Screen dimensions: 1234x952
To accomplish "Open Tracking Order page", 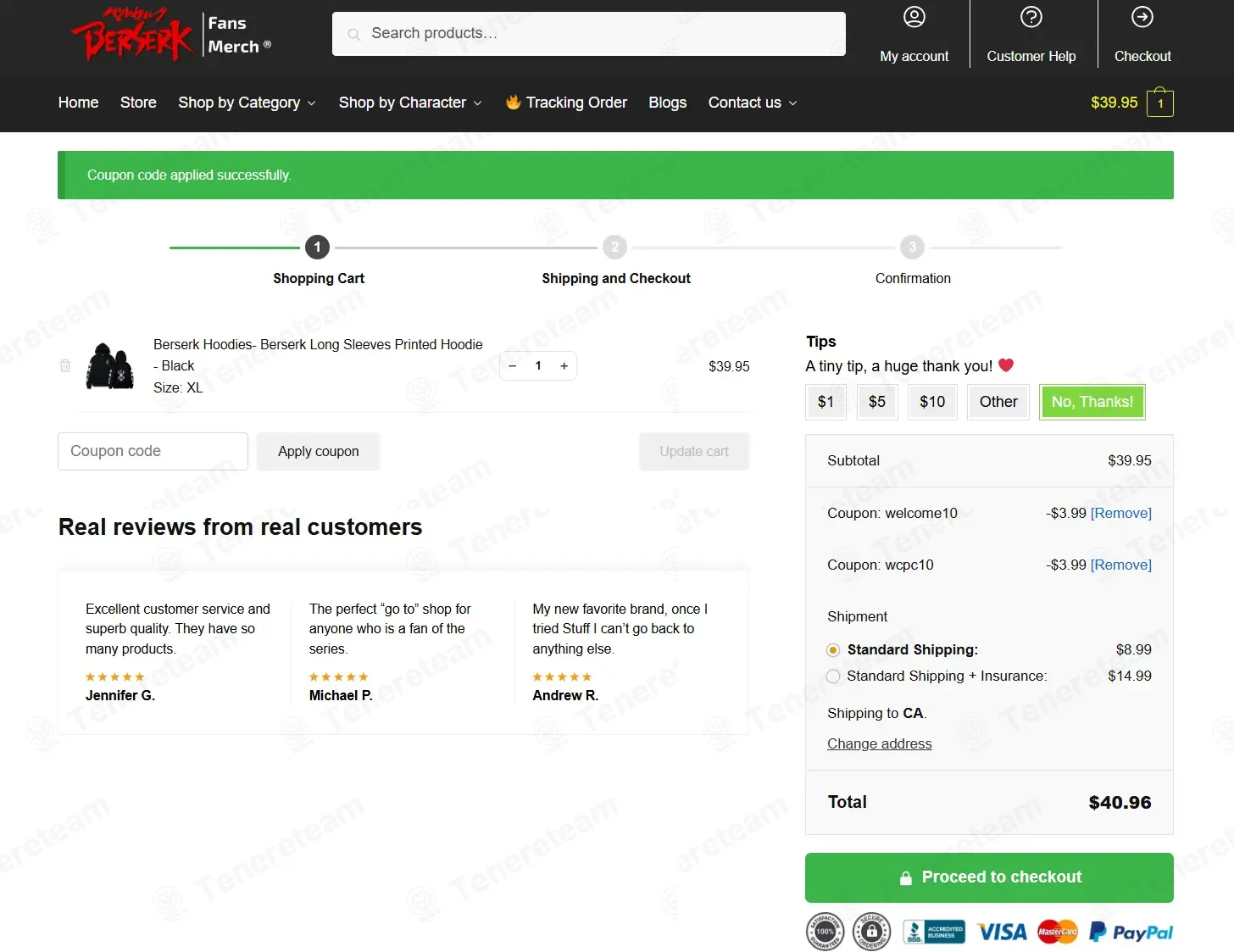I will tap(576, 103).
